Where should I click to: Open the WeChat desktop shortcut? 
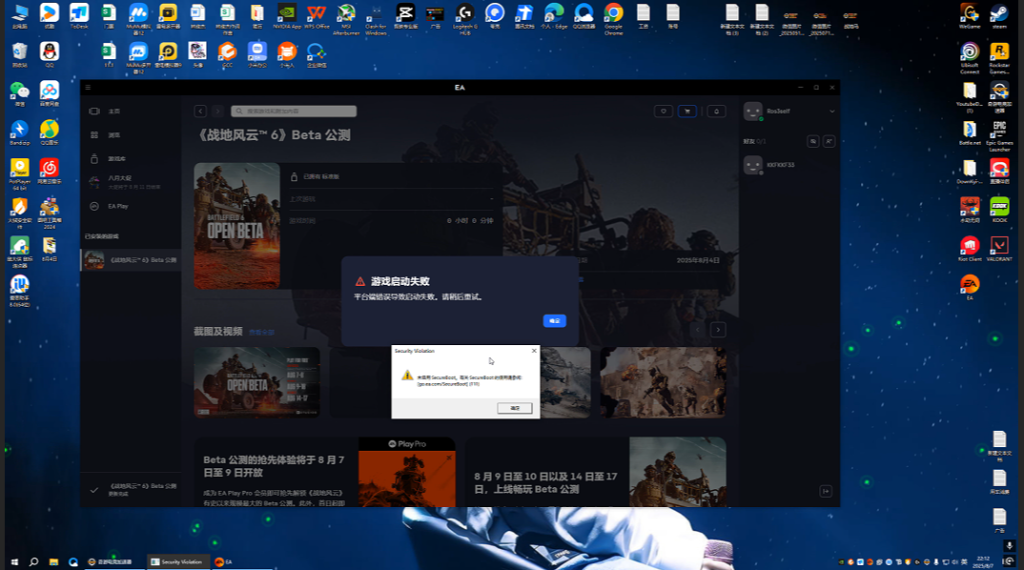20,94
